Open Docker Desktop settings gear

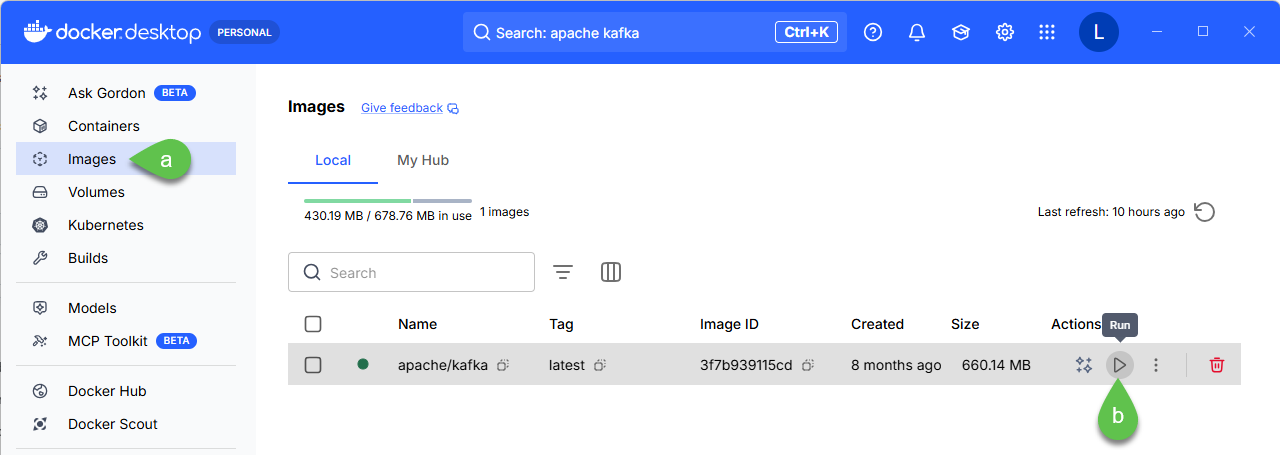coord(1005,32)
